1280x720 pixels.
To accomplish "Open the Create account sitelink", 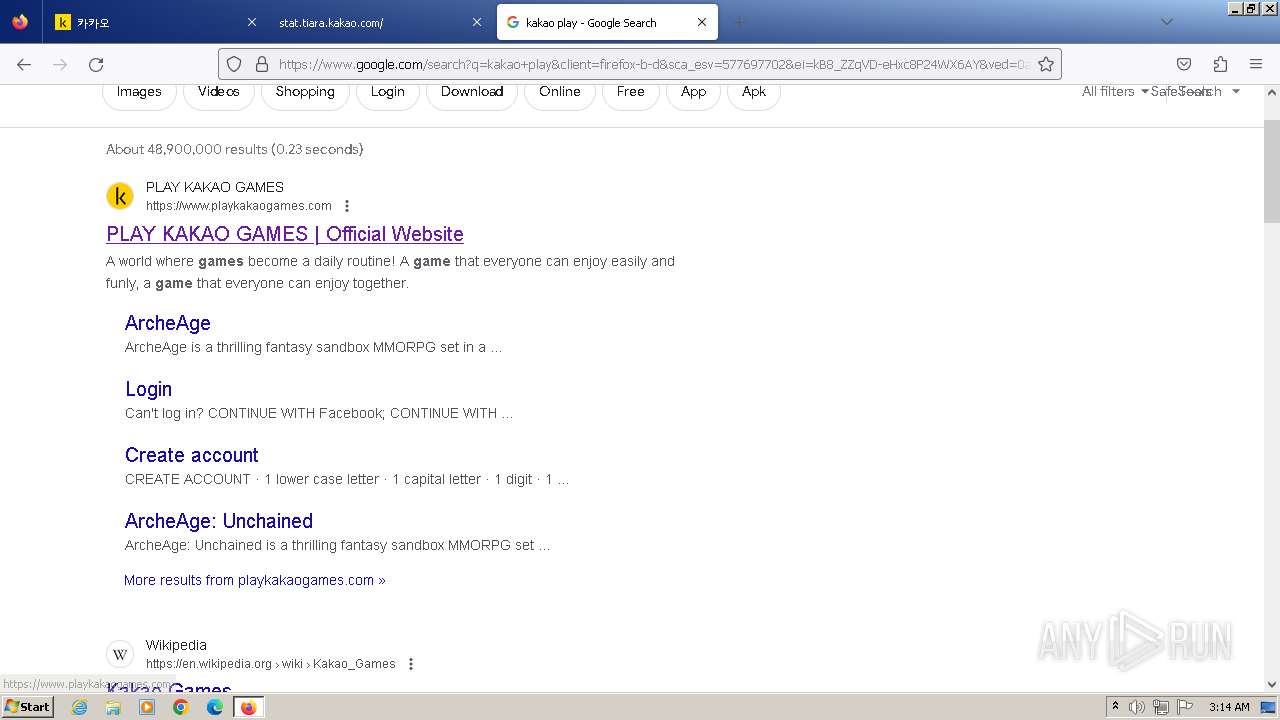I will point(192,455).
